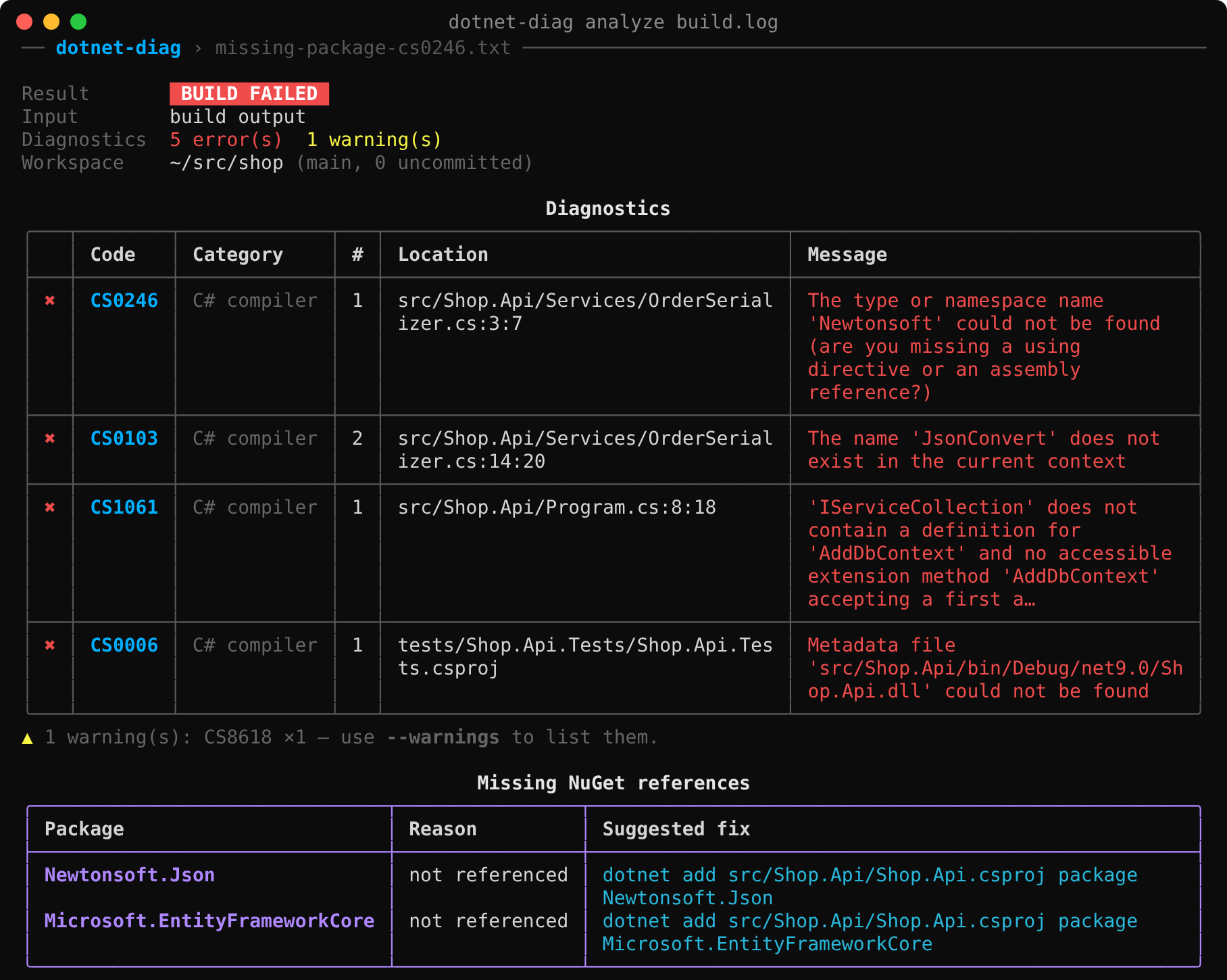
Task: Click the Message column header
Action: tap(847, 255)
